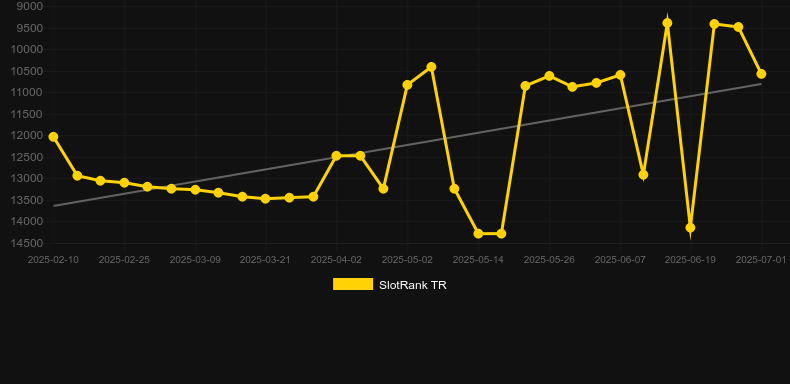Select the low data point above 2025-05-14
790x384 pixels.
tap(478, 234)
